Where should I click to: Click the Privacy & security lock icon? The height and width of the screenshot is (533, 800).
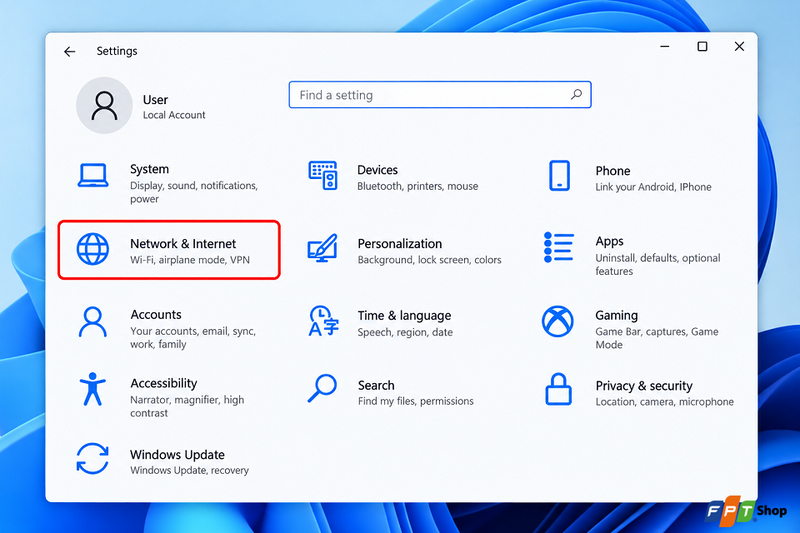point(559,389)
